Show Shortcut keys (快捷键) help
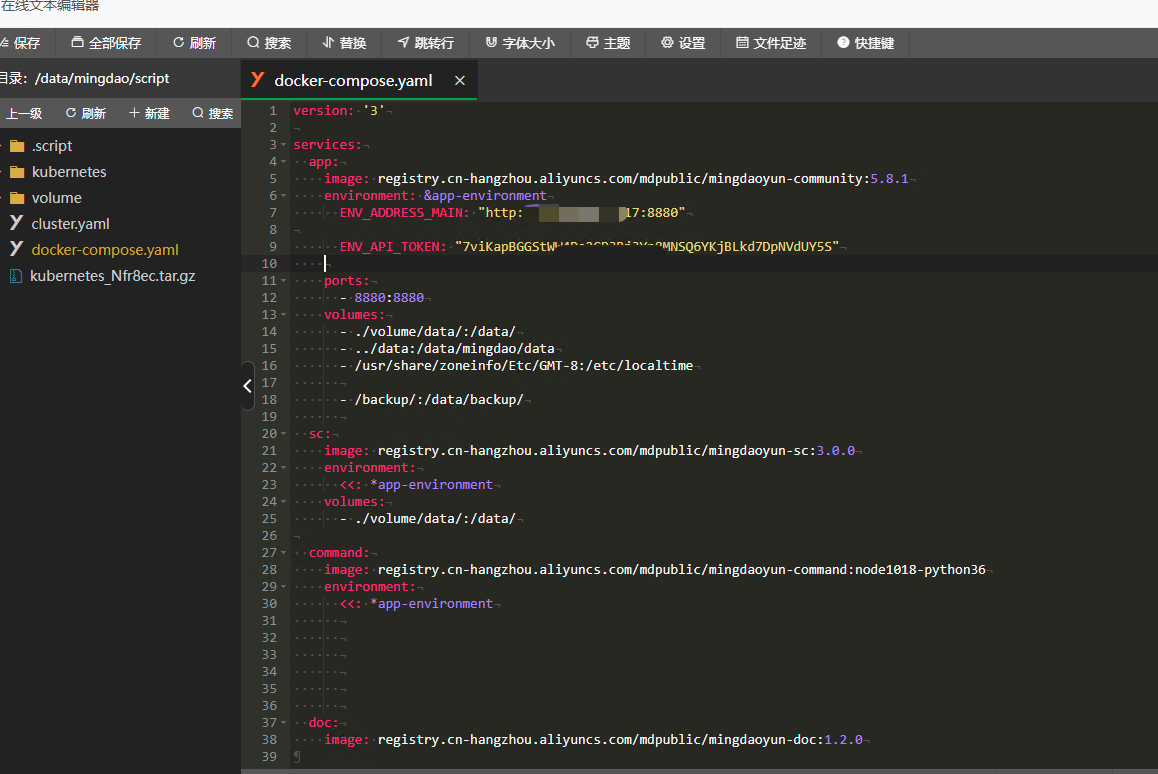Image resolution: width=1158 pixels, height=774 pixels. pos(865,43)
